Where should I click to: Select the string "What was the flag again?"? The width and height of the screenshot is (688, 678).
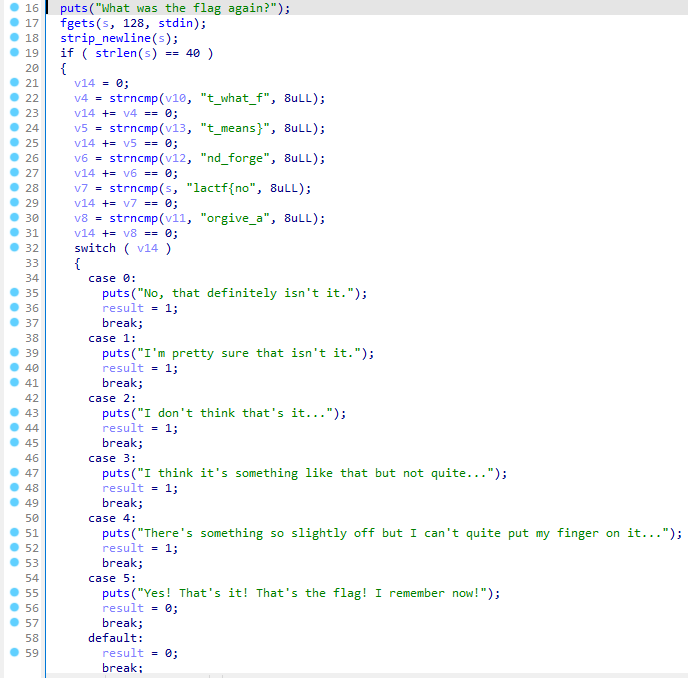(186, 8)
